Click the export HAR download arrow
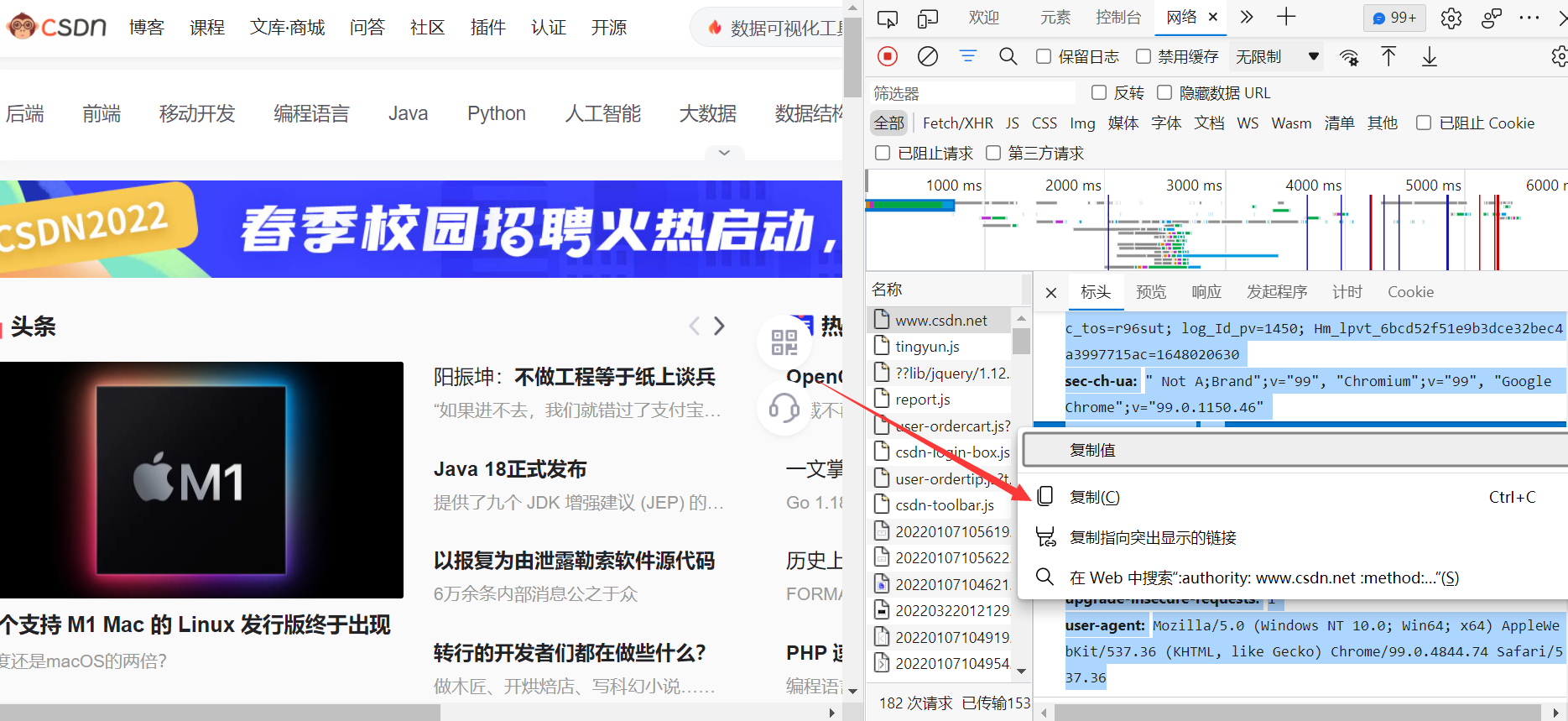 pyautogui.click(x=1430, y=56)
